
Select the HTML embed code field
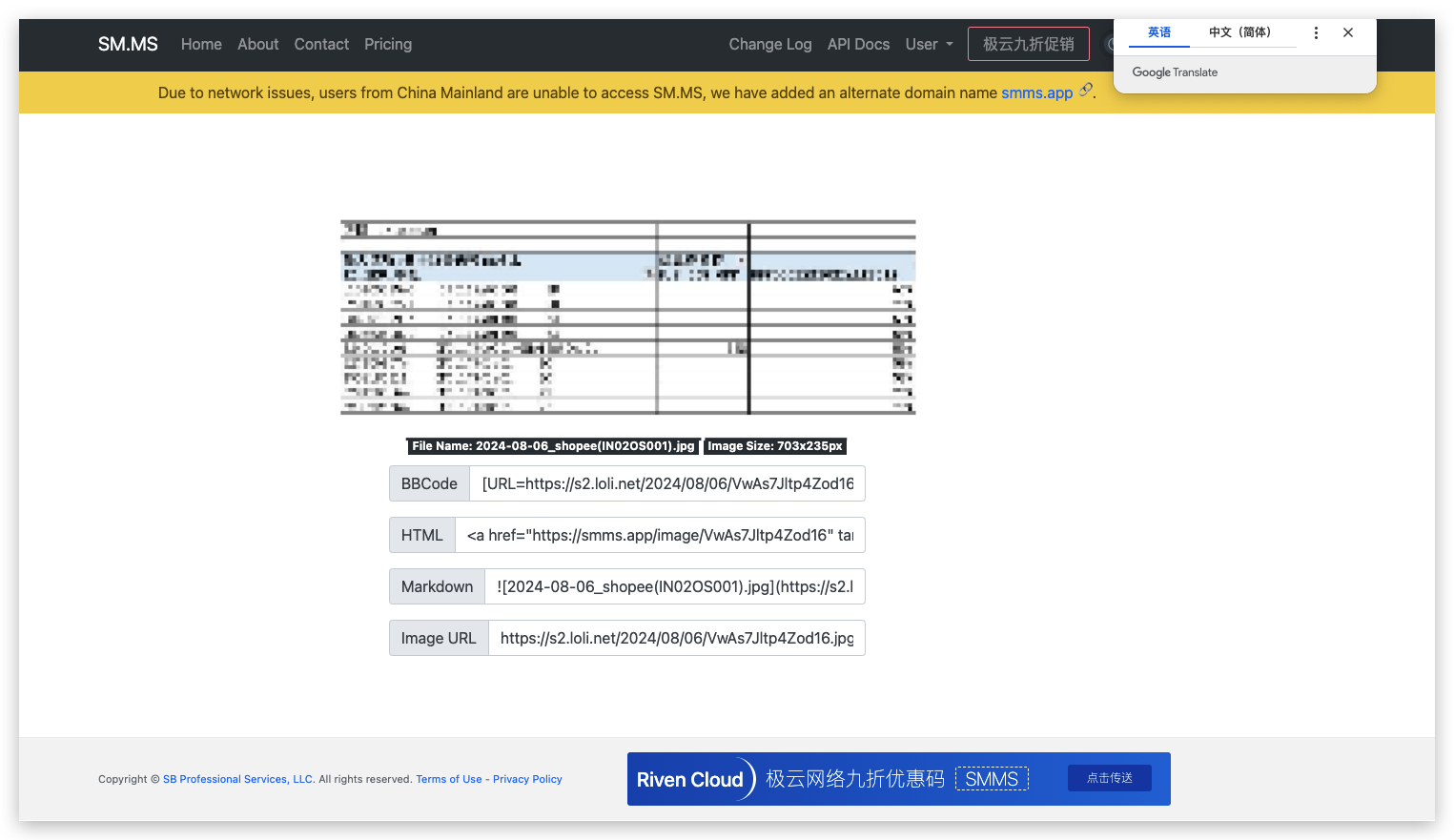click(x=659, y=535)
